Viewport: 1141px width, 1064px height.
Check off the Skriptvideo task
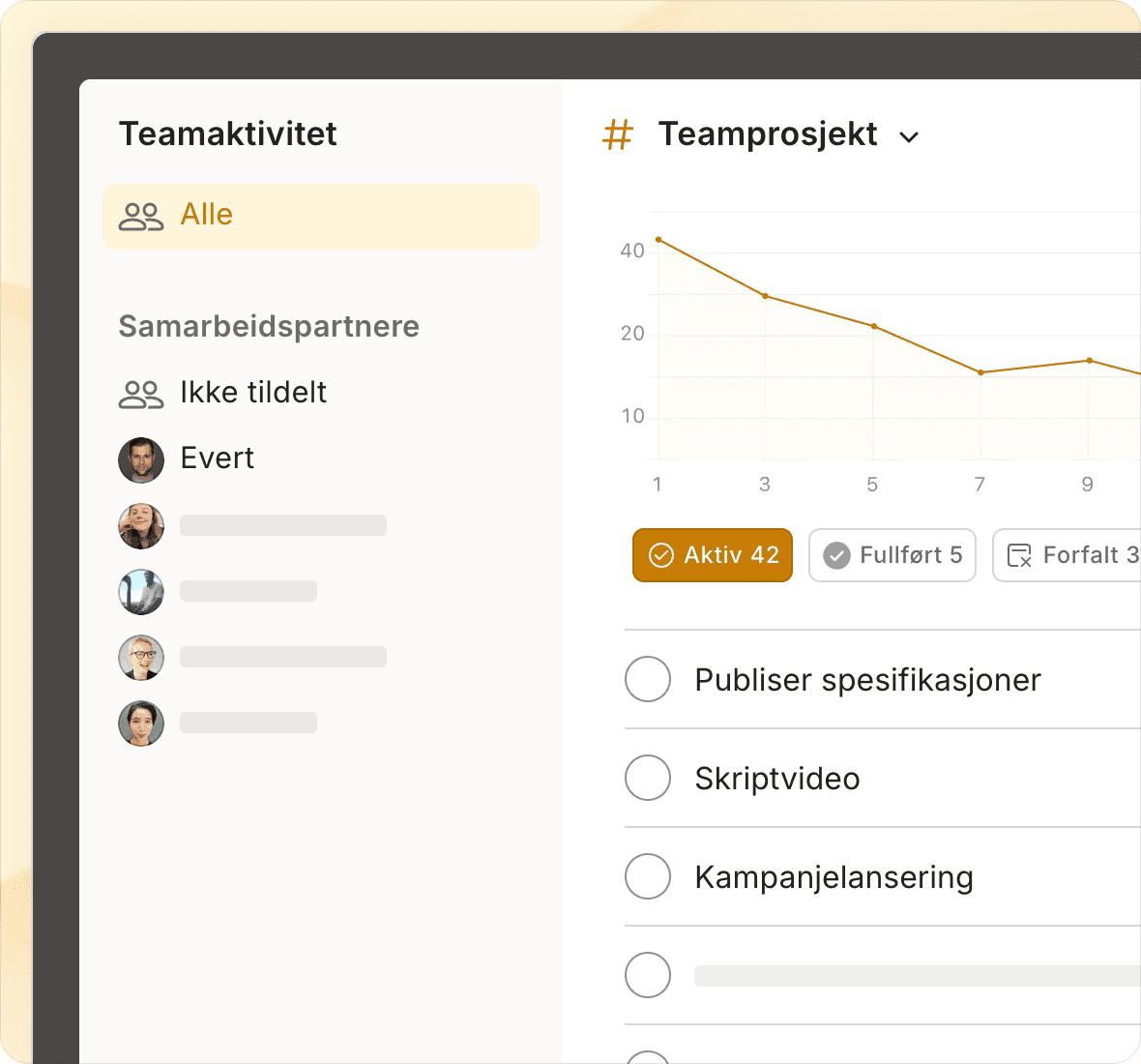tap(648, 778)
